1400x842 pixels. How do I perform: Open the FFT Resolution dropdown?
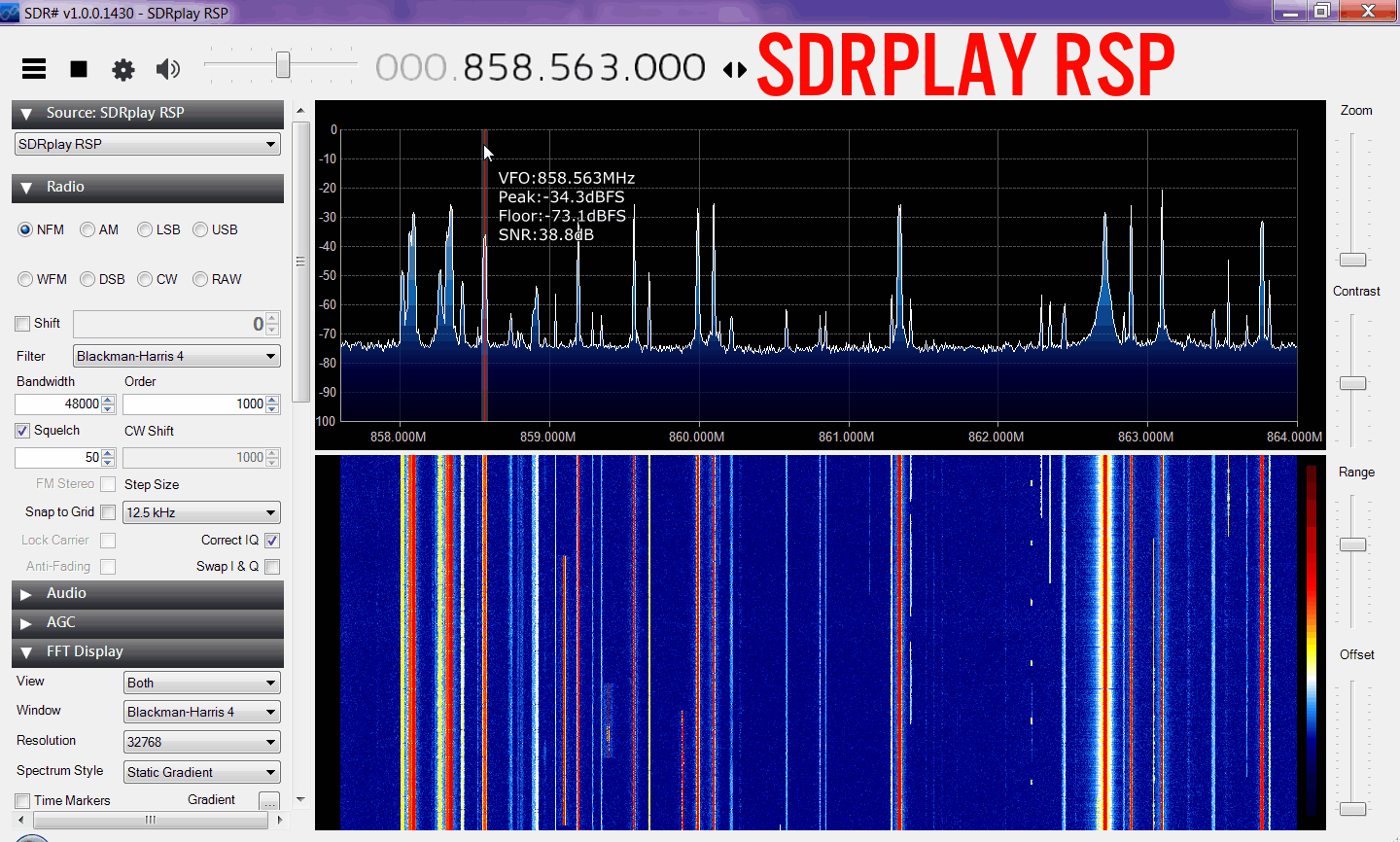201,743
